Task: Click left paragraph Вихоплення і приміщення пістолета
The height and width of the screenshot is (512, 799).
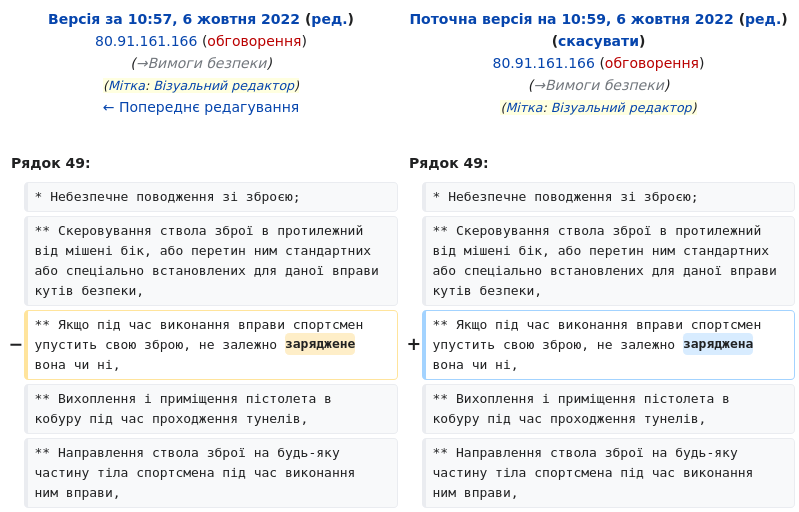Action: pyautogui.click(x=211, y=409)
